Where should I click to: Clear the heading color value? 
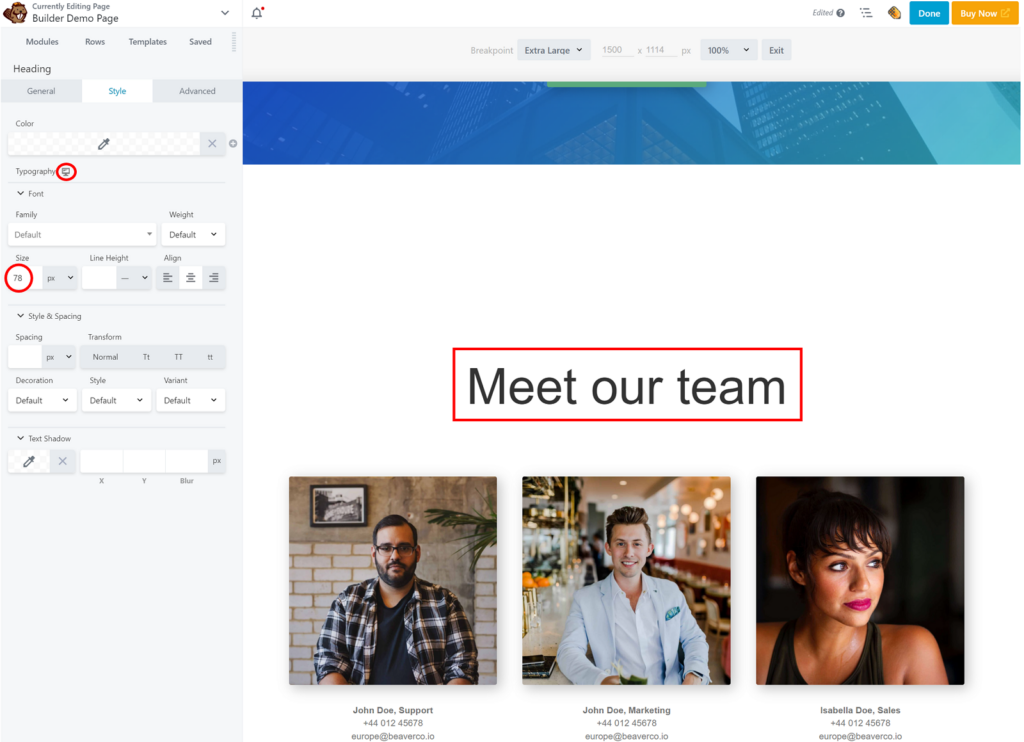(212, 144)
